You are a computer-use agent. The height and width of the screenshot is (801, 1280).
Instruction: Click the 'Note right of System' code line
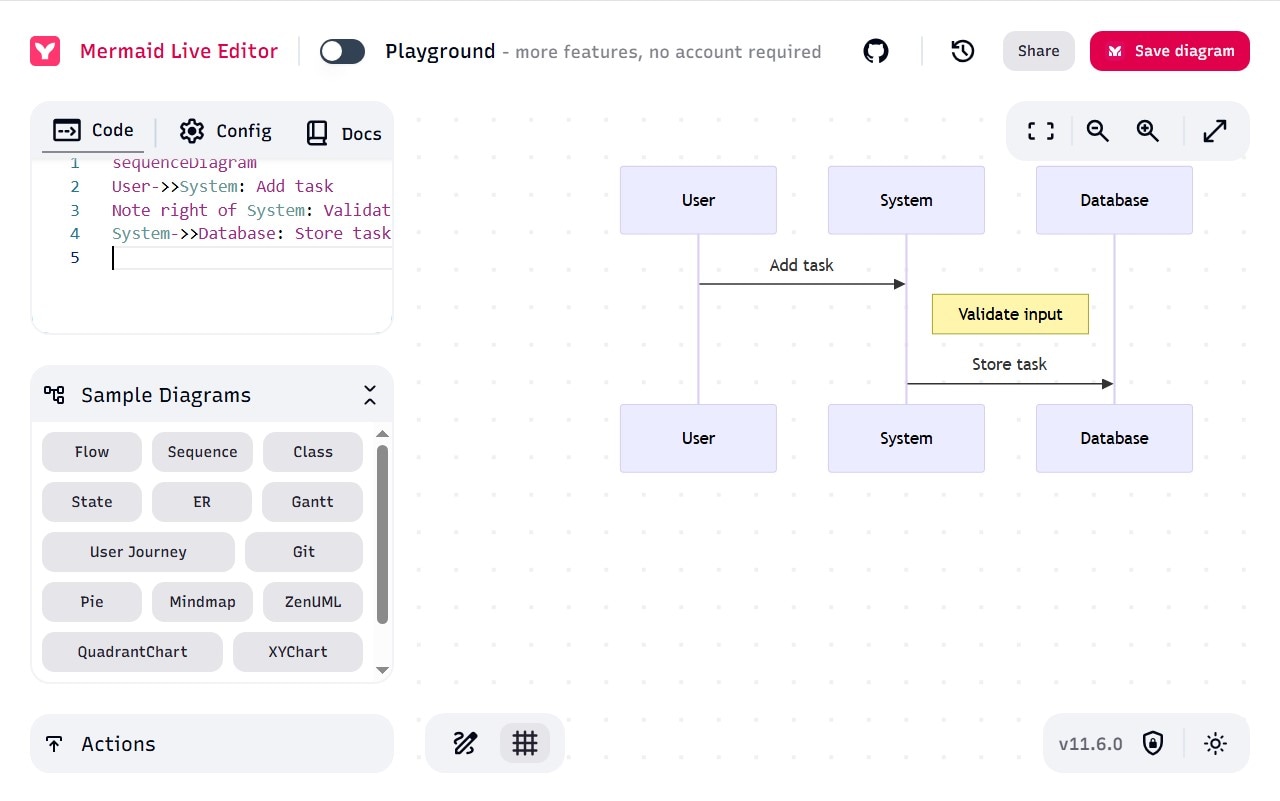[x=251, y=210]
